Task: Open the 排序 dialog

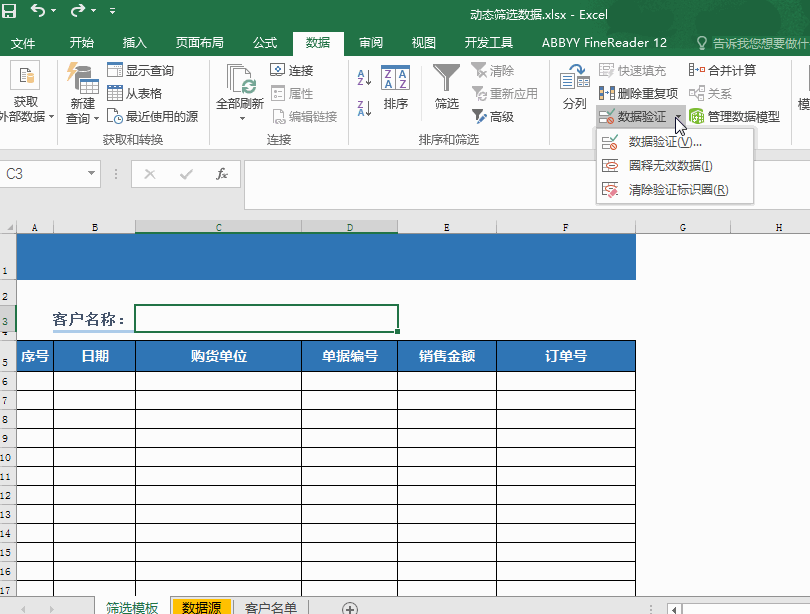Action: coord(395,88)
